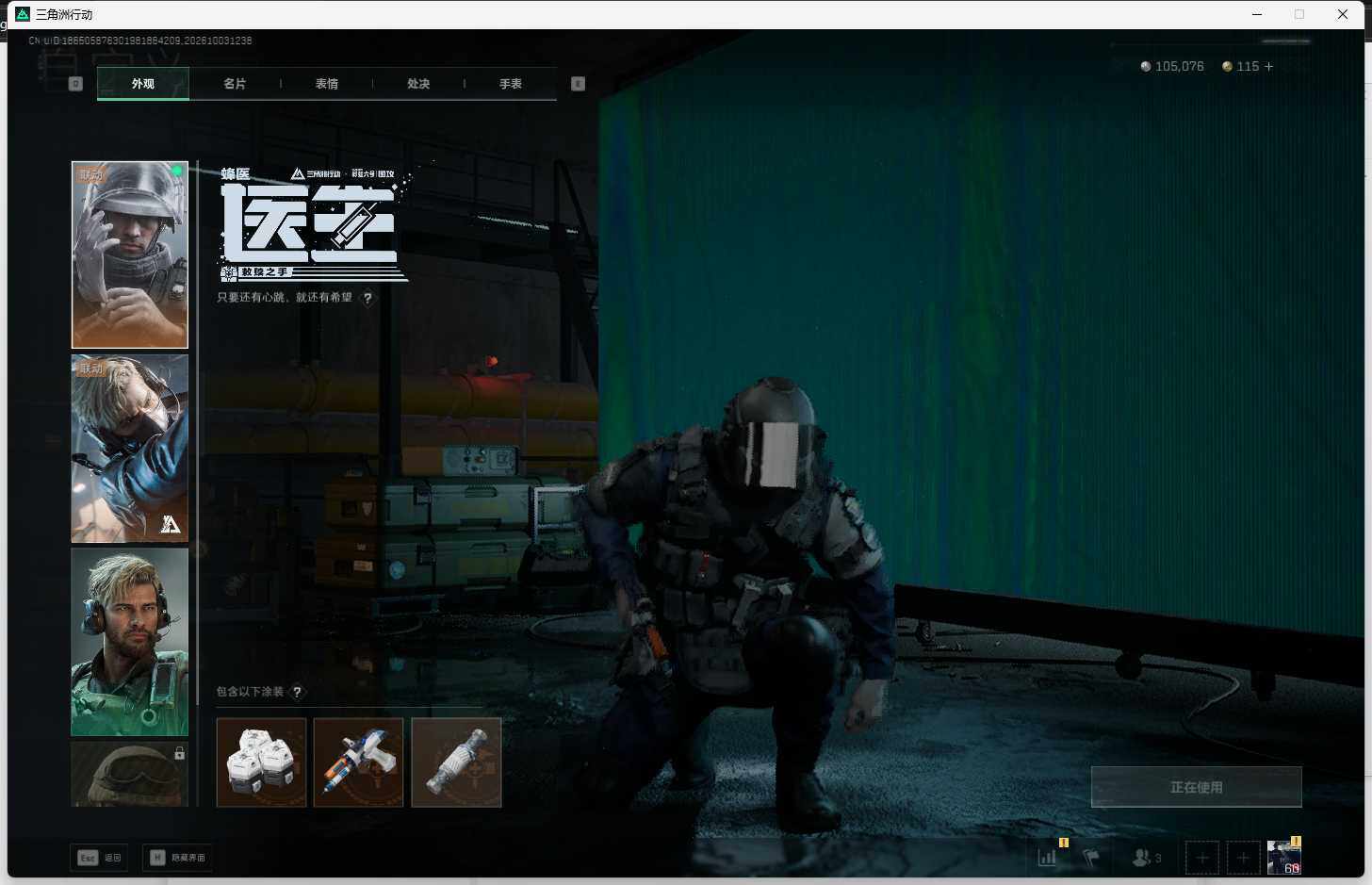Select the helmeted medic skin with white glove

130,254
